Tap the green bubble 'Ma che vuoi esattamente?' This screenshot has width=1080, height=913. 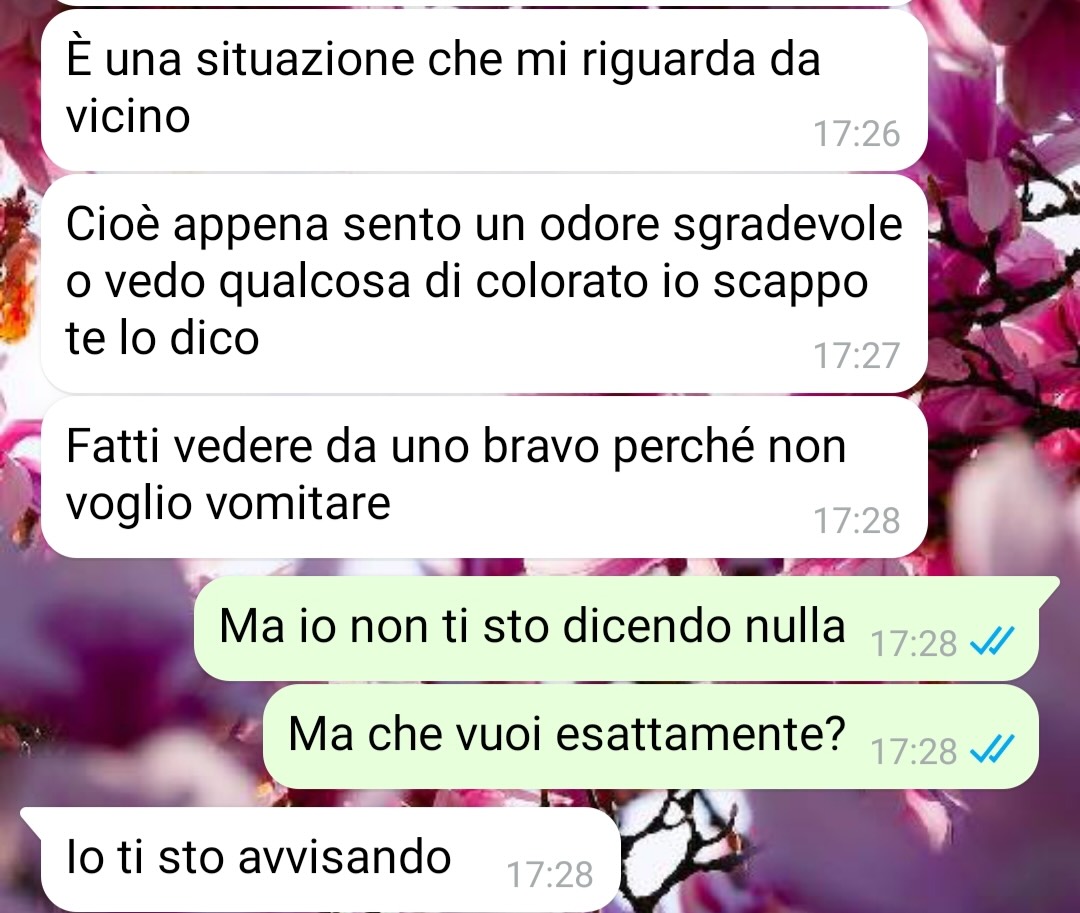tap(650, 735)
